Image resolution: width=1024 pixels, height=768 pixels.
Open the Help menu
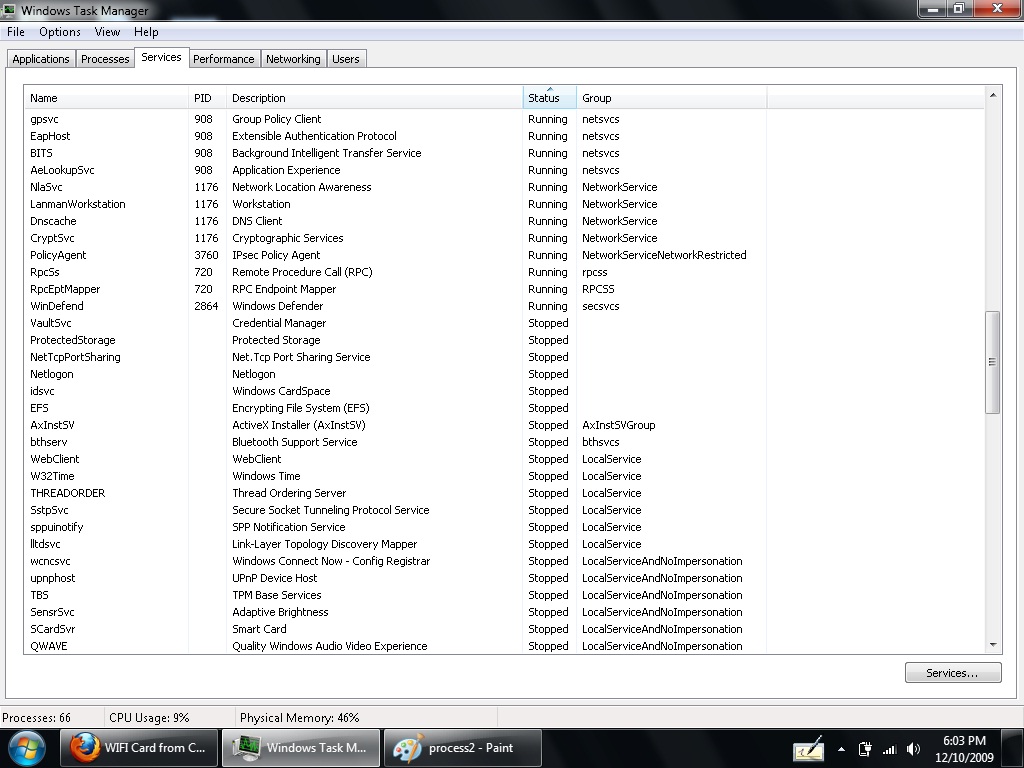146,32
